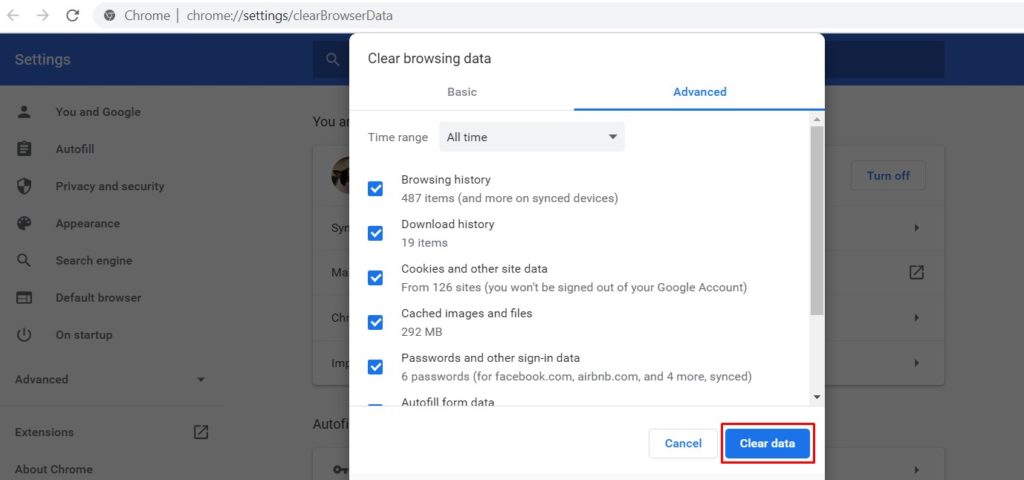
Task: Click the Clear data button
Action: coord(767,443)
